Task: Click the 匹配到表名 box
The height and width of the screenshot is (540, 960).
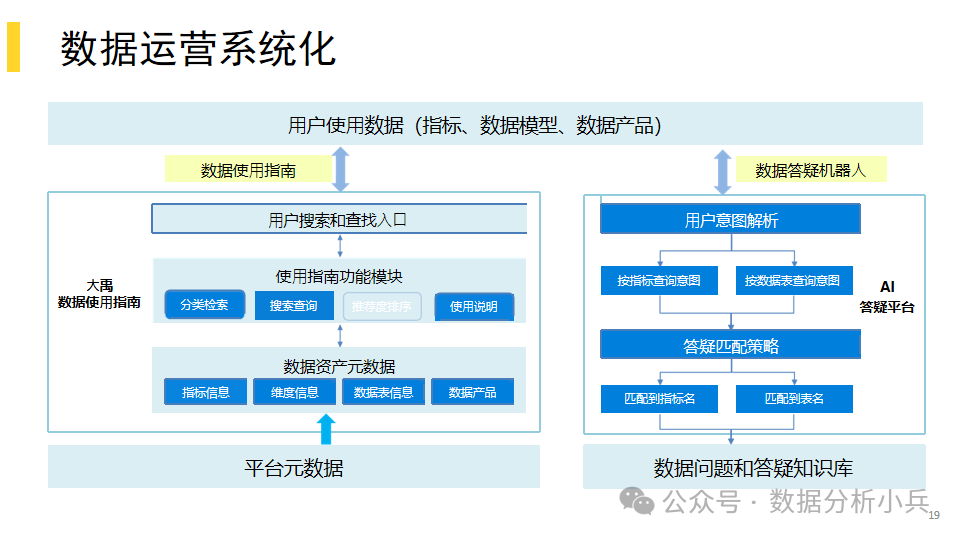Action: [x=794, y=399]
